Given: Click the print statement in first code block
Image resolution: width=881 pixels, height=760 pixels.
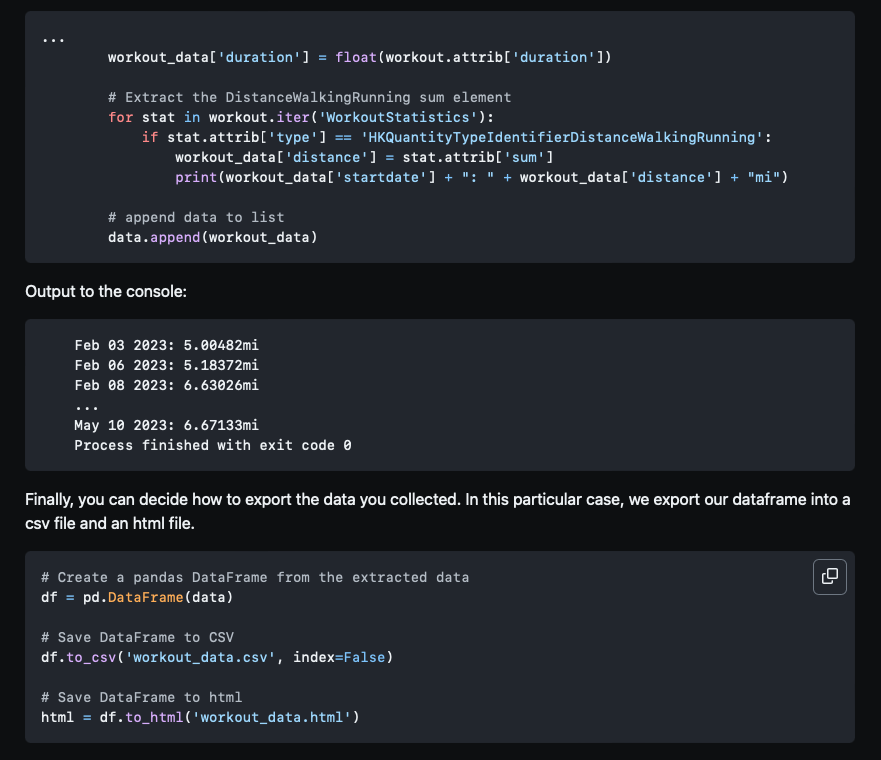Looking at the screenshot, I should coord(482,178).
